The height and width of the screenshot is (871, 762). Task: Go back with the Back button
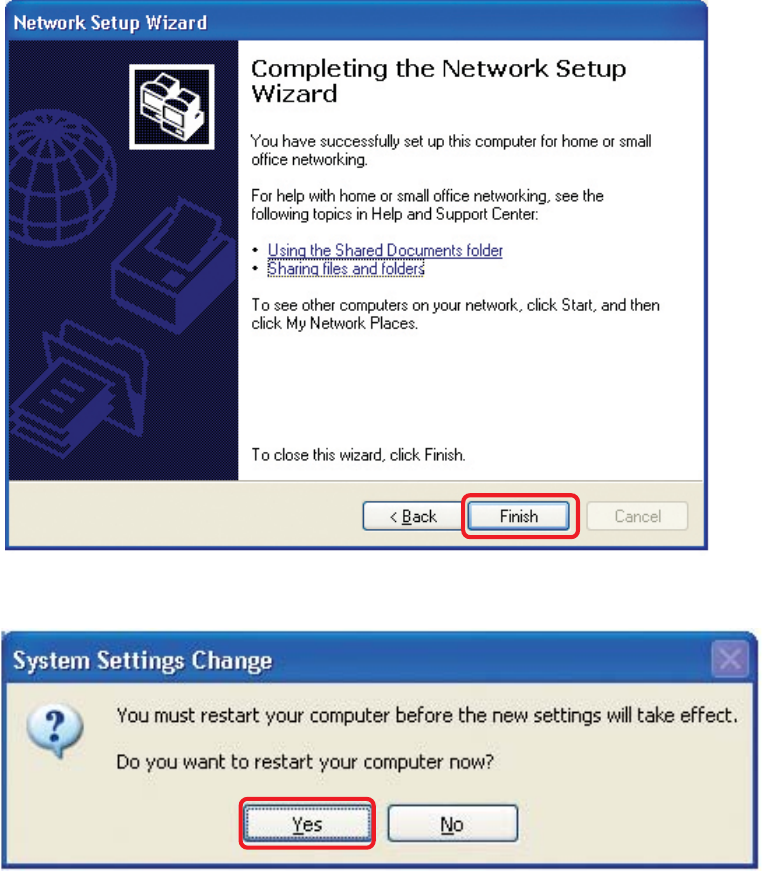pos(413,516)
